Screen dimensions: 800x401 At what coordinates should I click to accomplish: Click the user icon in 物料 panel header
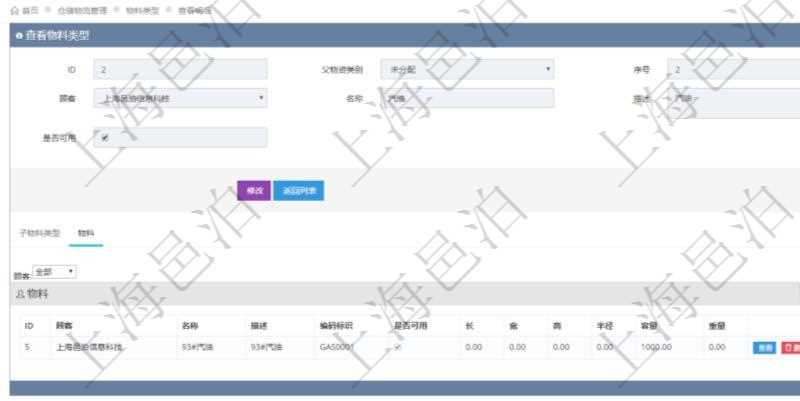[19, 294]
